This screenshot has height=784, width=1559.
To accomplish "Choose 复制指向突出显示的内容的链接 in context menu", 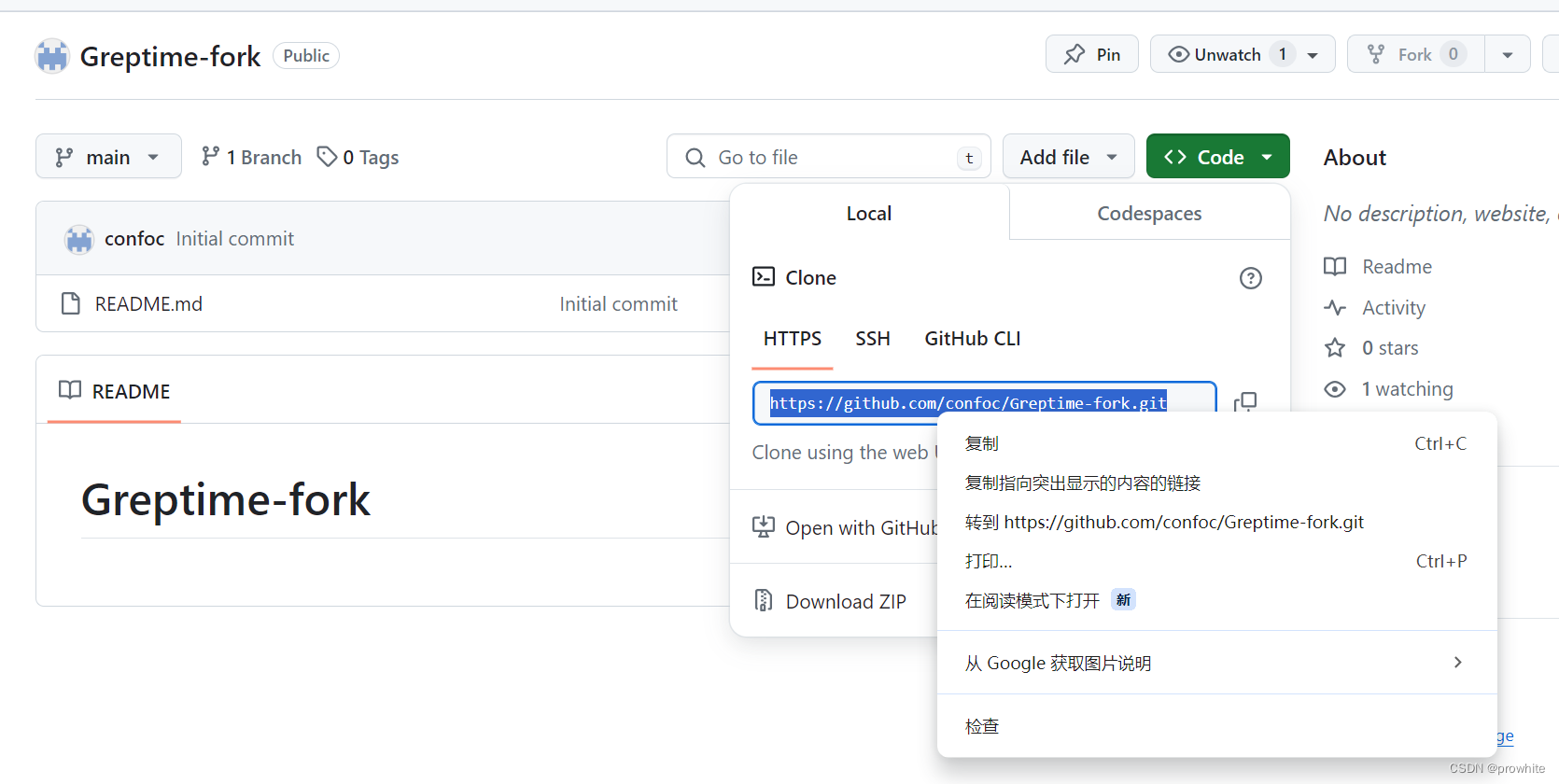I will [x=1217, y=483].
